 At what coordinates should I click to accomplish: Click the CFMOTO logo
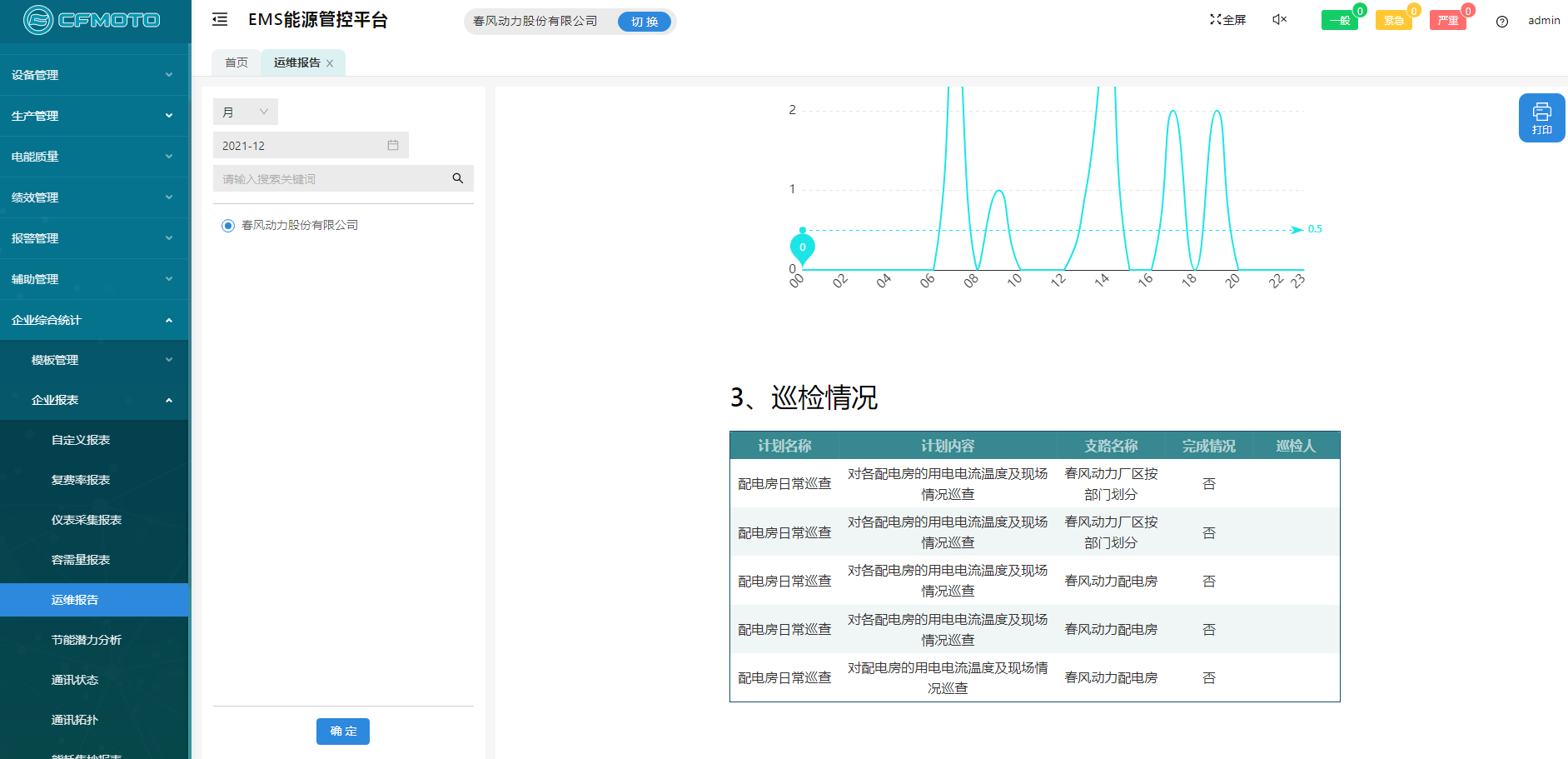(x=92, y=20)
